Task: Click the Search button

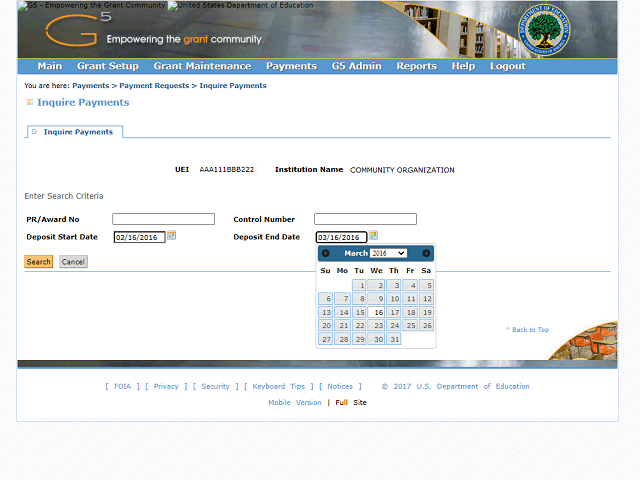Action: 39,262
